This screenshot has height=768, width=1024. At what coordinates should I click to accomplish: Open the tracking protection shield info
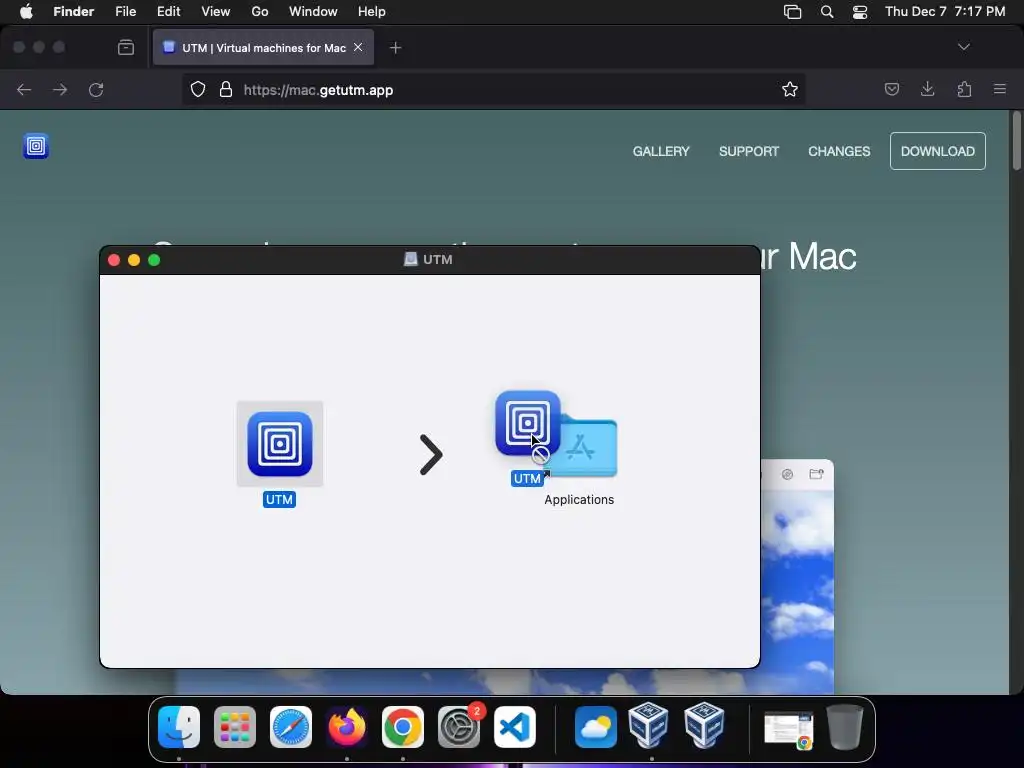point(198,90)
